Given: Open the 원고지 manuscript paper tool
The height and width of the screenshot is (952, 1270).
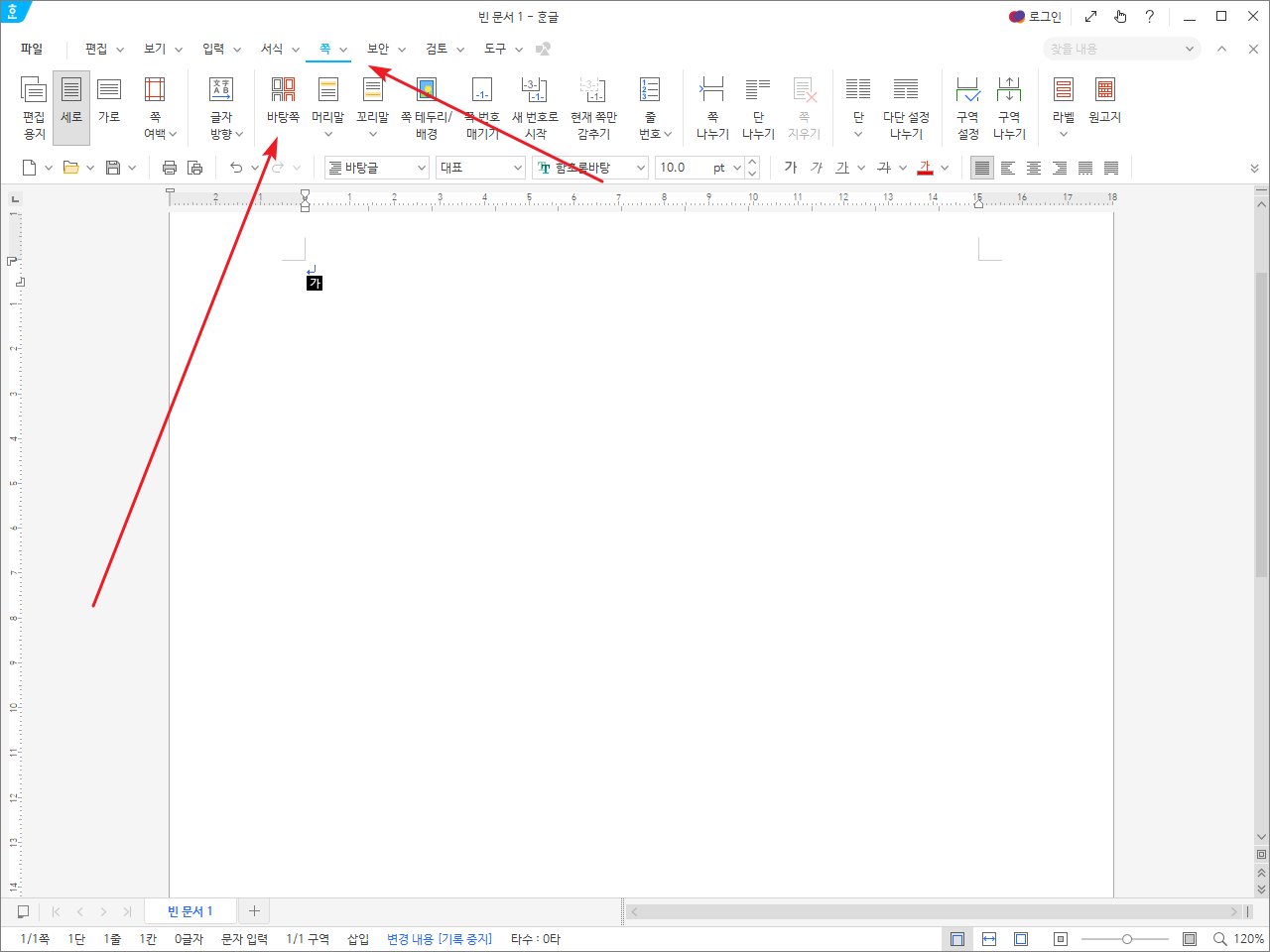Looking at the screenshot, I should pos(1104,100).
